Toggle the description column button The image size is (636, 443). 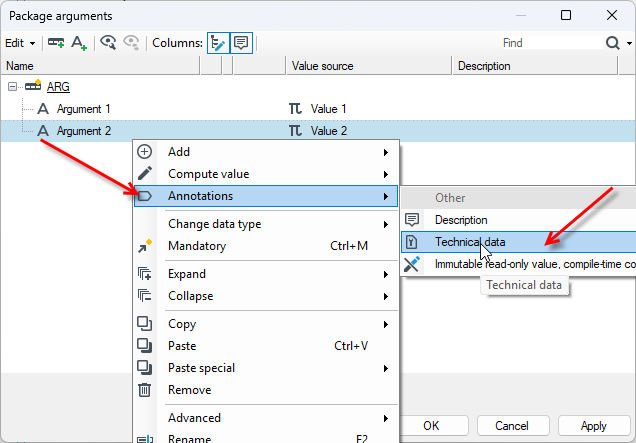(241, 43)
